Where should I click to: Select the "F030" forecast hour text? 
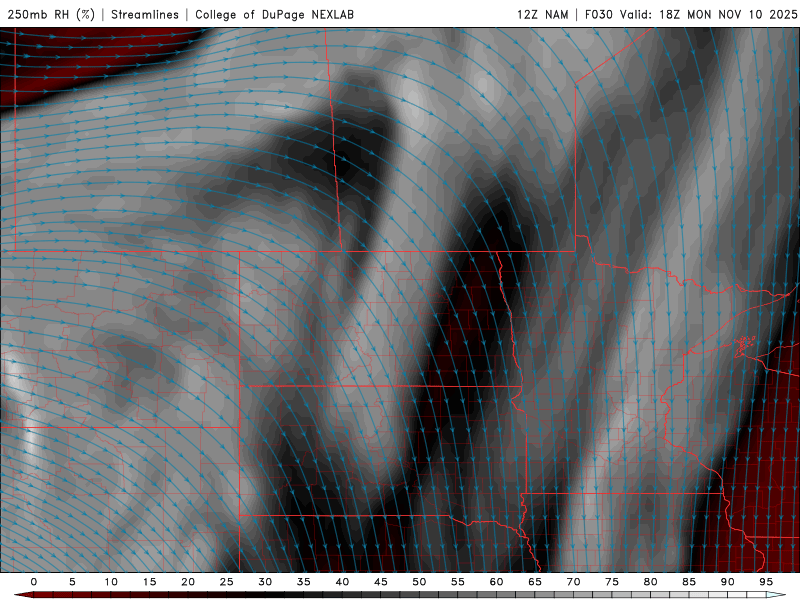pos(598,14)
